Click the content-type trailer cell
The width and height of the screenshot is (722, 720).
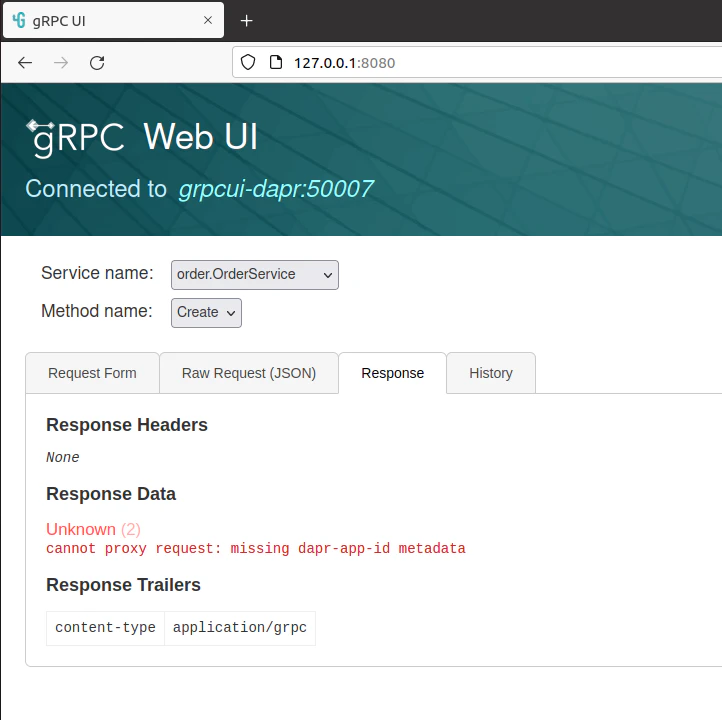pos(105,628)
